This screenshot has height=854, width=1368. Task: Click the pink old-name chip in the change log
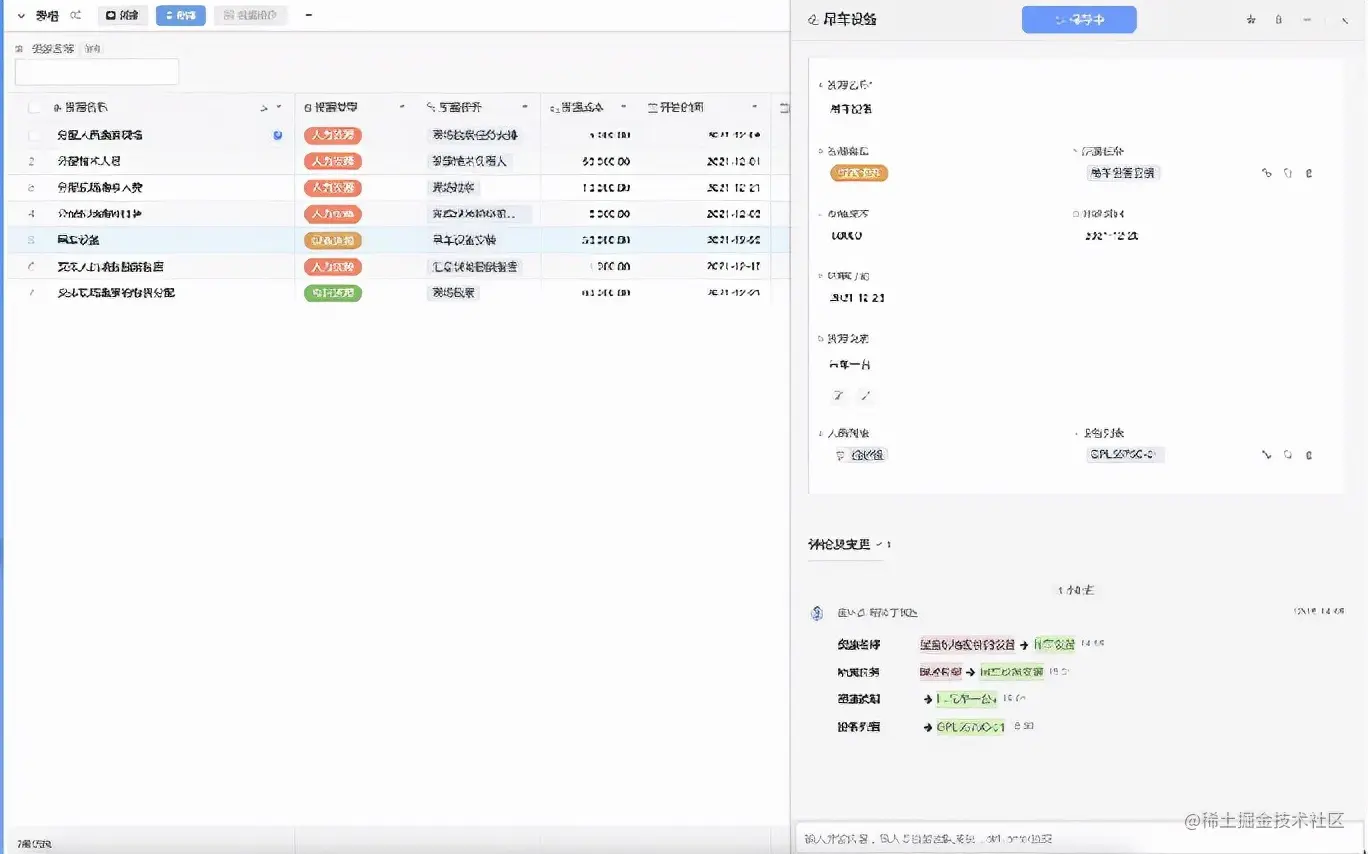coord(967,645)
